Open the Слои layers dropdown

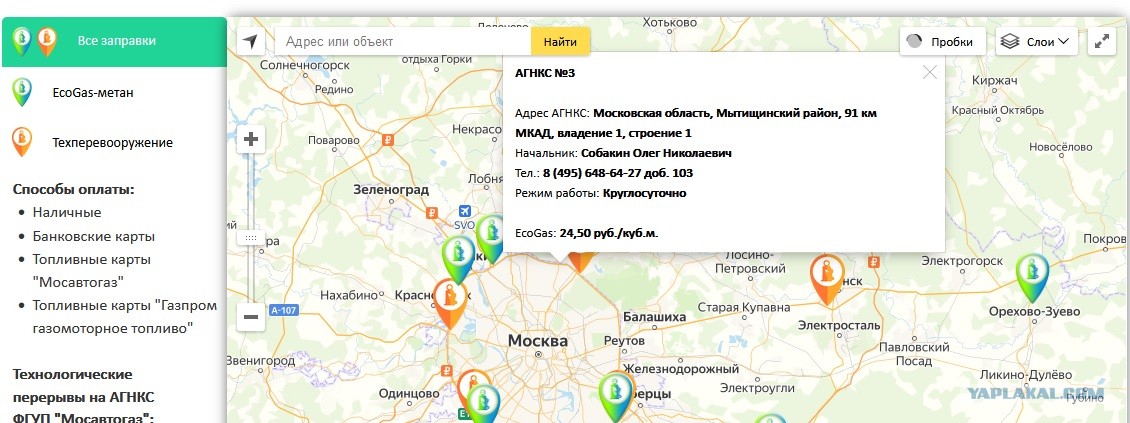tap(1036, 42)
